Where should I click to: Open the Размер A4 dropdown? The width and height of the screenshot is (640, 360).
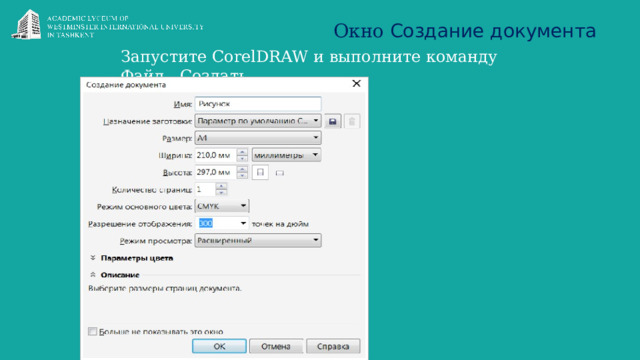click(258, 138)
